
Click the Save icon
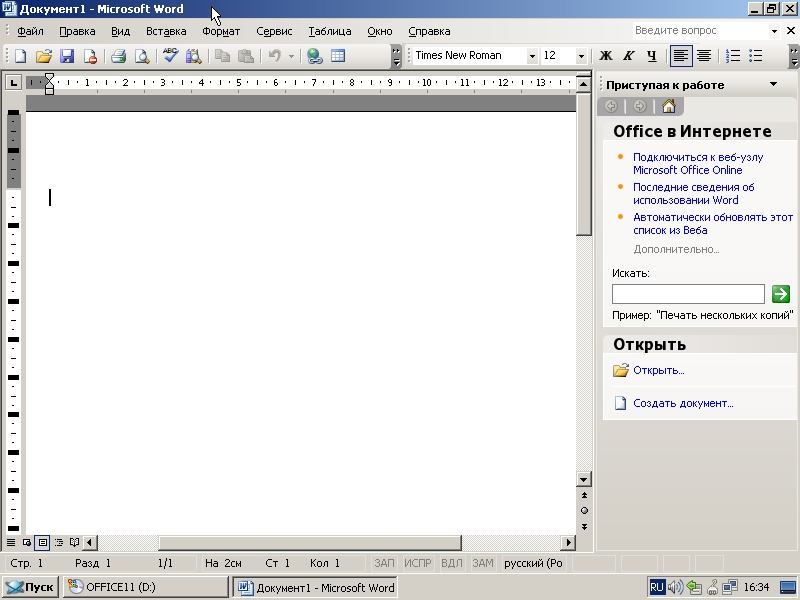point(66,57)
